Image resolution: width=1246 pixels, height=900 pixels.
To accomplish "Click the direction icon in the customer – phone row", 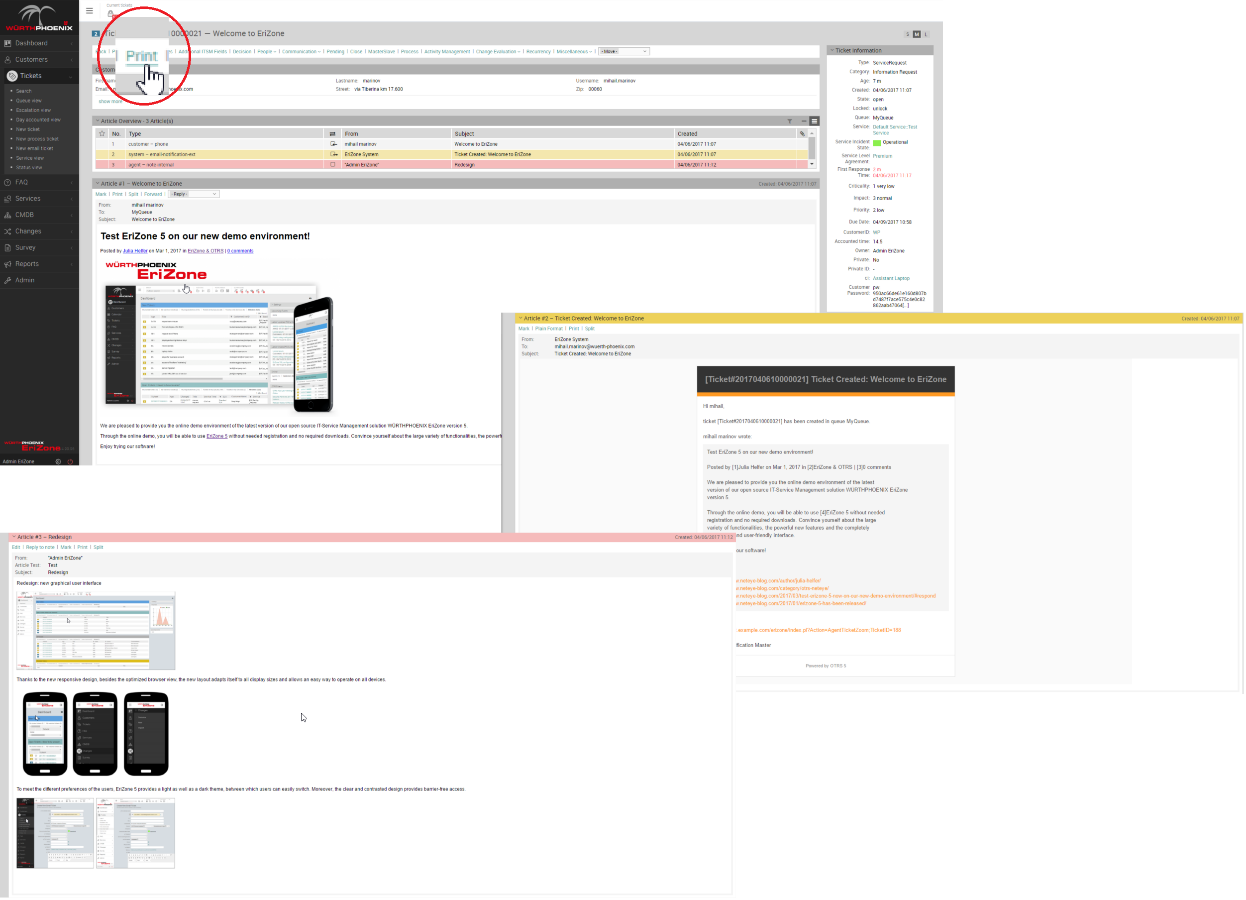I will 333,144.
